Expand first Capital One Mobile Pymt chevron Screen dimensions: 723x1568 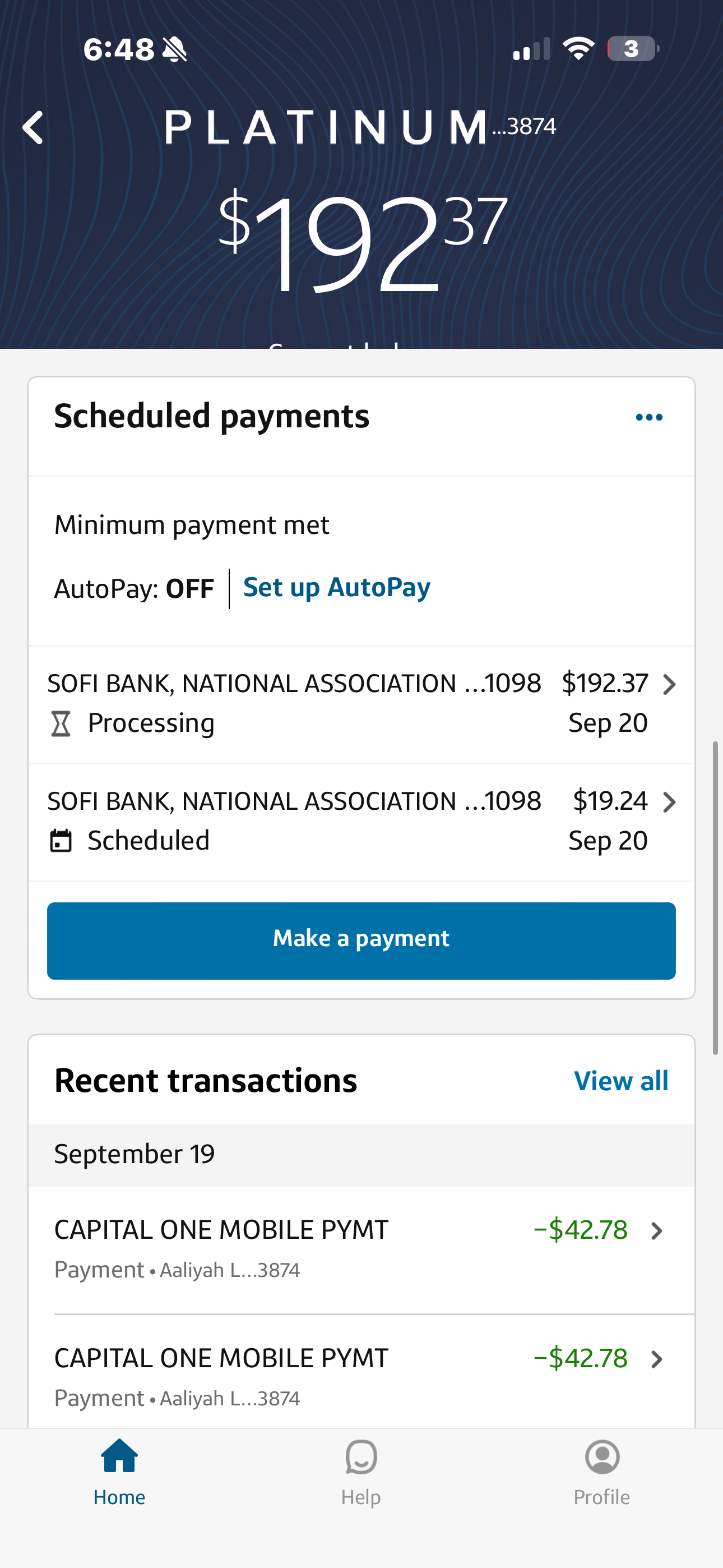pos(657,1231)
